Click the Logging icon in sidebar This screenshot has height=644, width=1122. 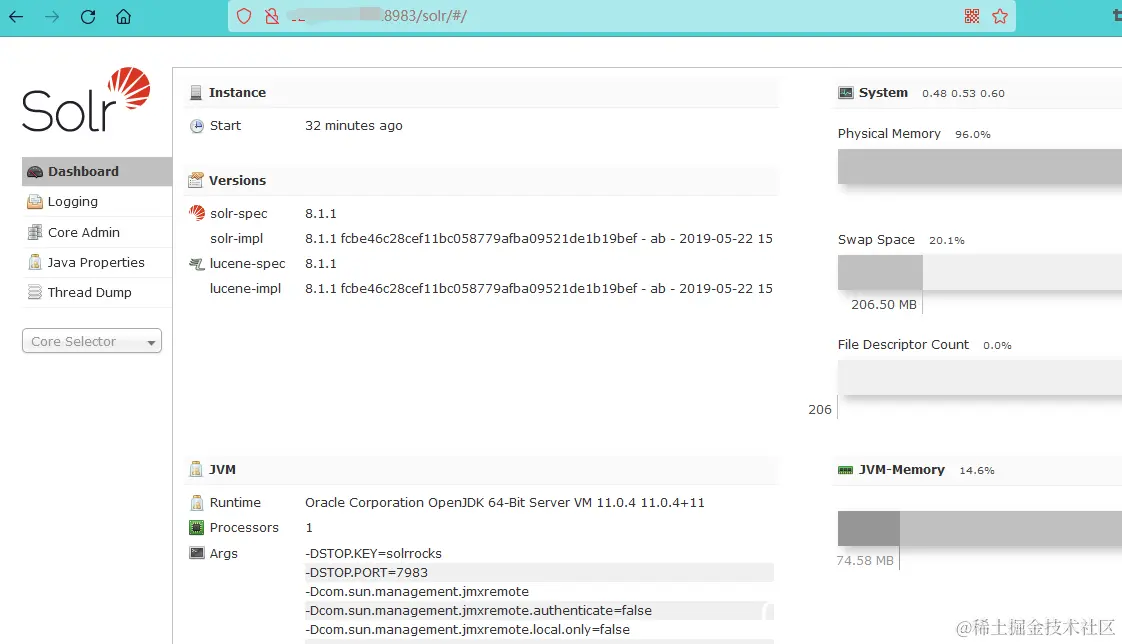34,202
